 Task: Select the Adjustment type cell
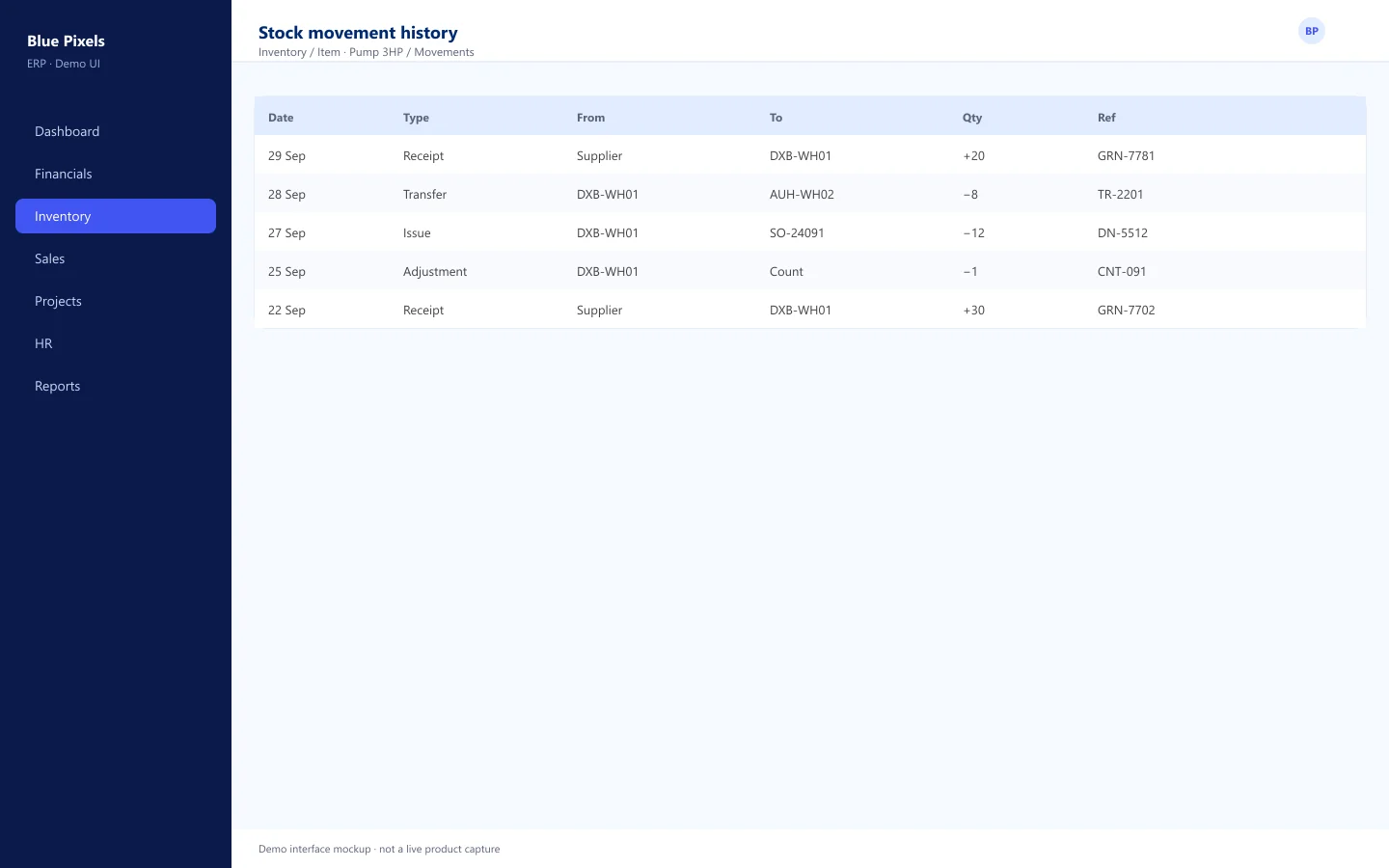tap(435, 271)
